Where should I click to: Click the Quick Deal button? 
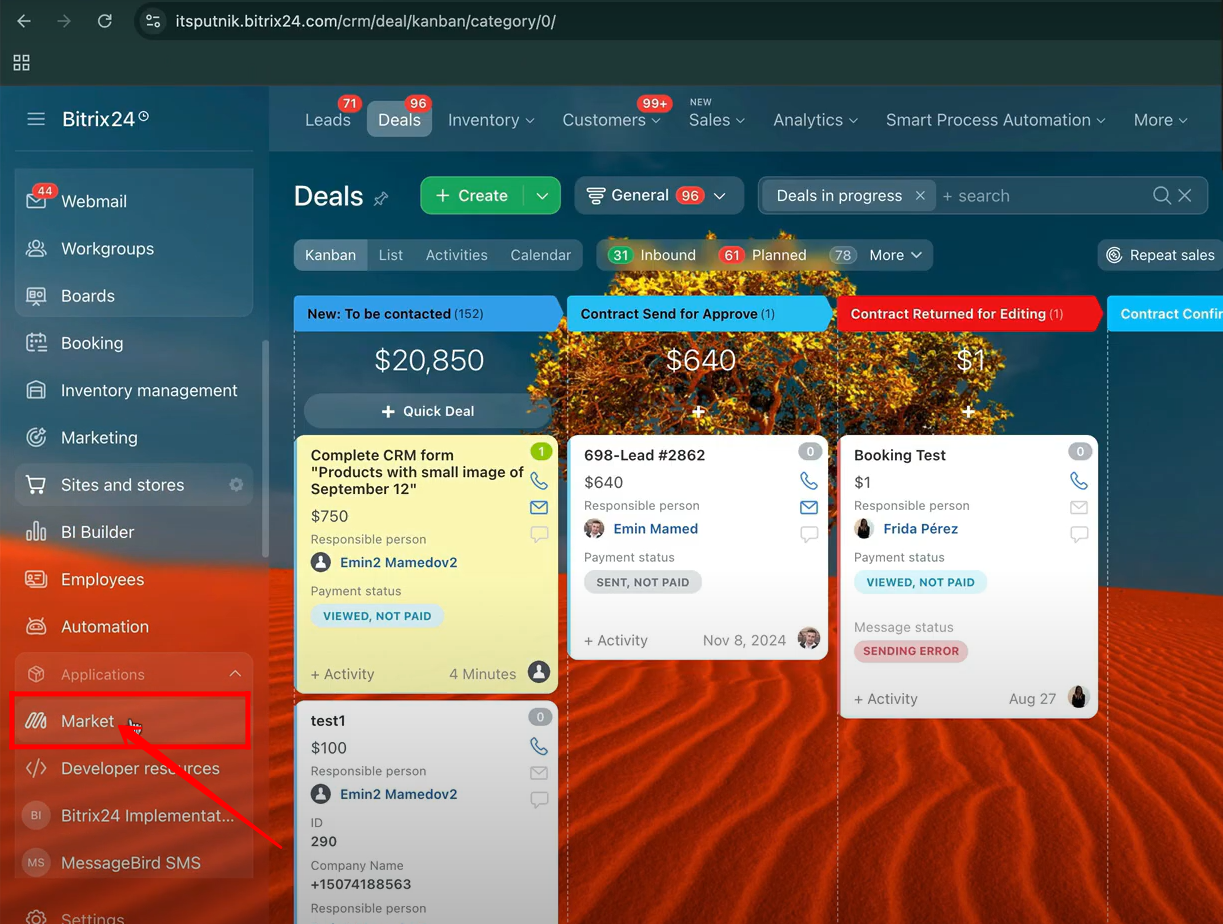[x=428, y=411]
